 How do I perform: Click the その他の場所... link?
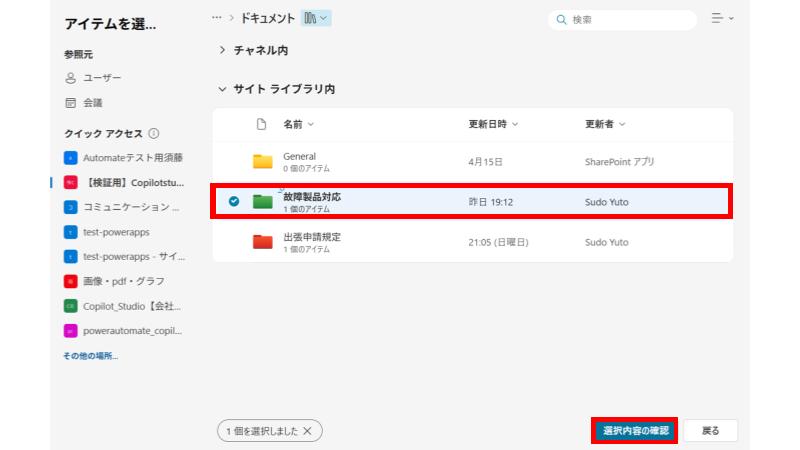tap(90, 356)
